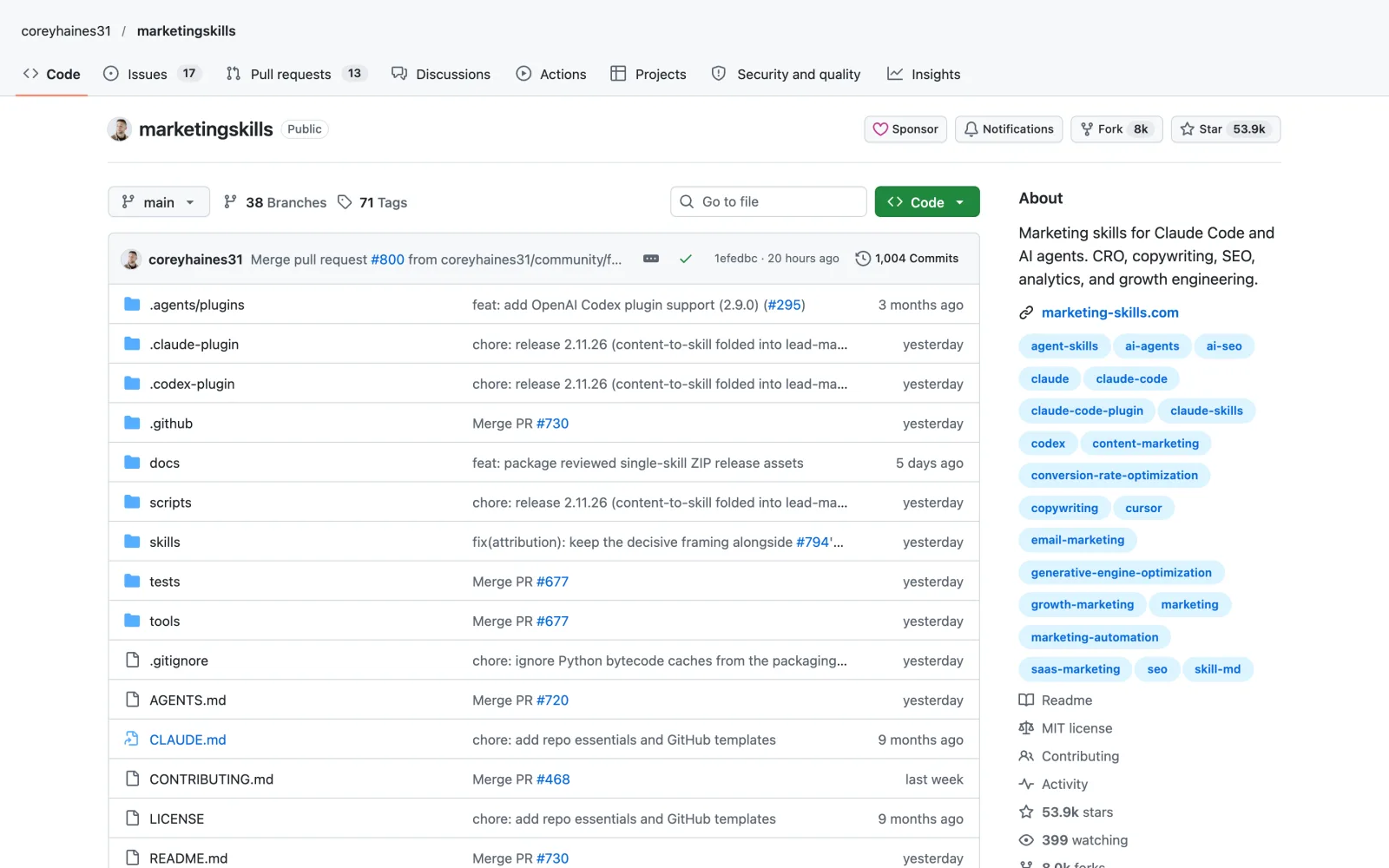Click the watching eye icon
The height and width of the screenshot is (868, 1389).
(1026, 840)
